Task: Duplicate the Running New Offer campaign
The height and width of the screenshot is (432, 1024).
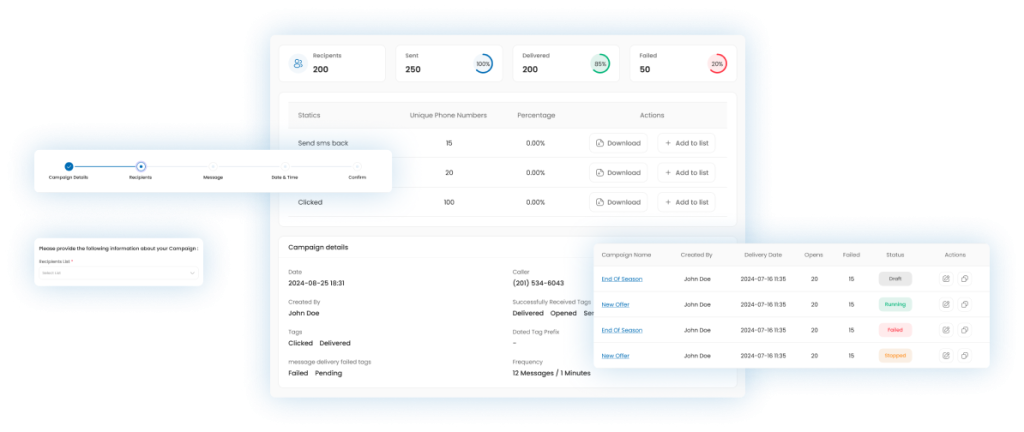Action: click(x=964, y=304)
